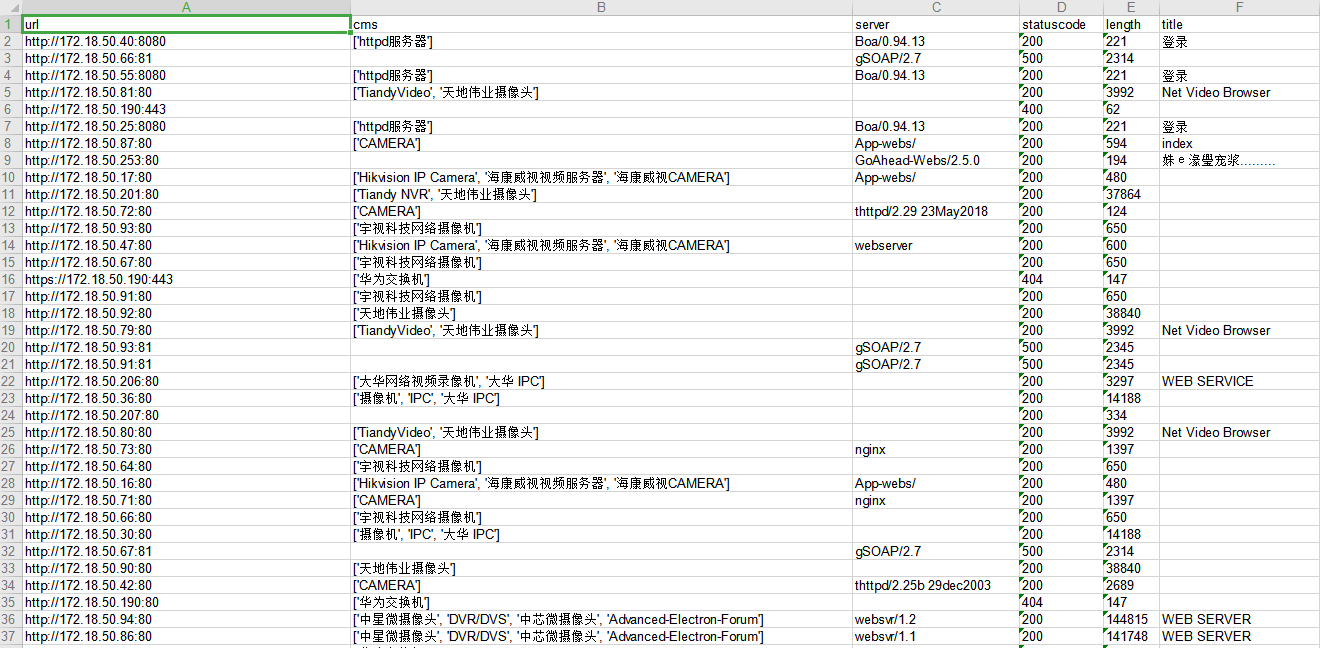Click the ['大华网络视频录像机', '大华 IPC'] cell
This screenshot has width=1320, height=648.
point(601,381)
